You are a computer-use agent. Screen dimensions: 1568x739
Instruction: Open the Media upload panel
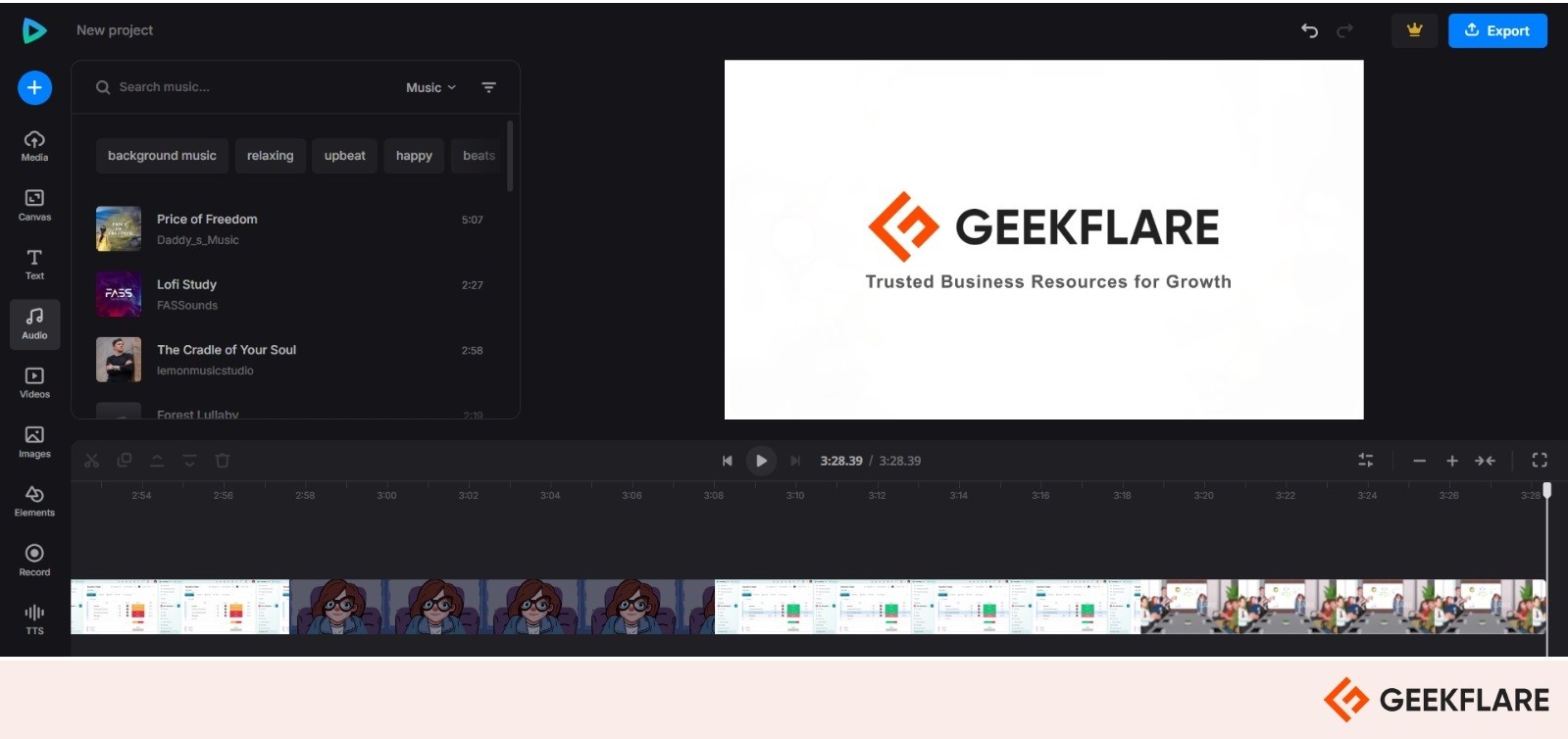point(34,146)
